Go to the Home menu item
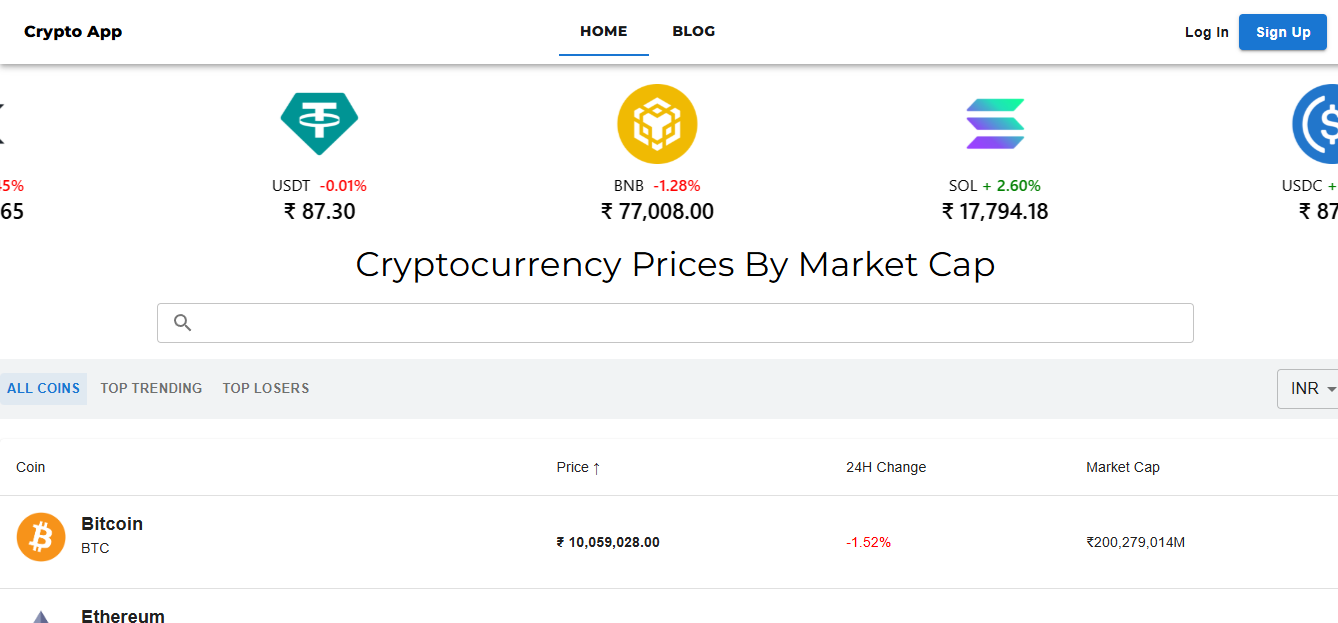Screen dimensions: 1338x623 point(604,32)
